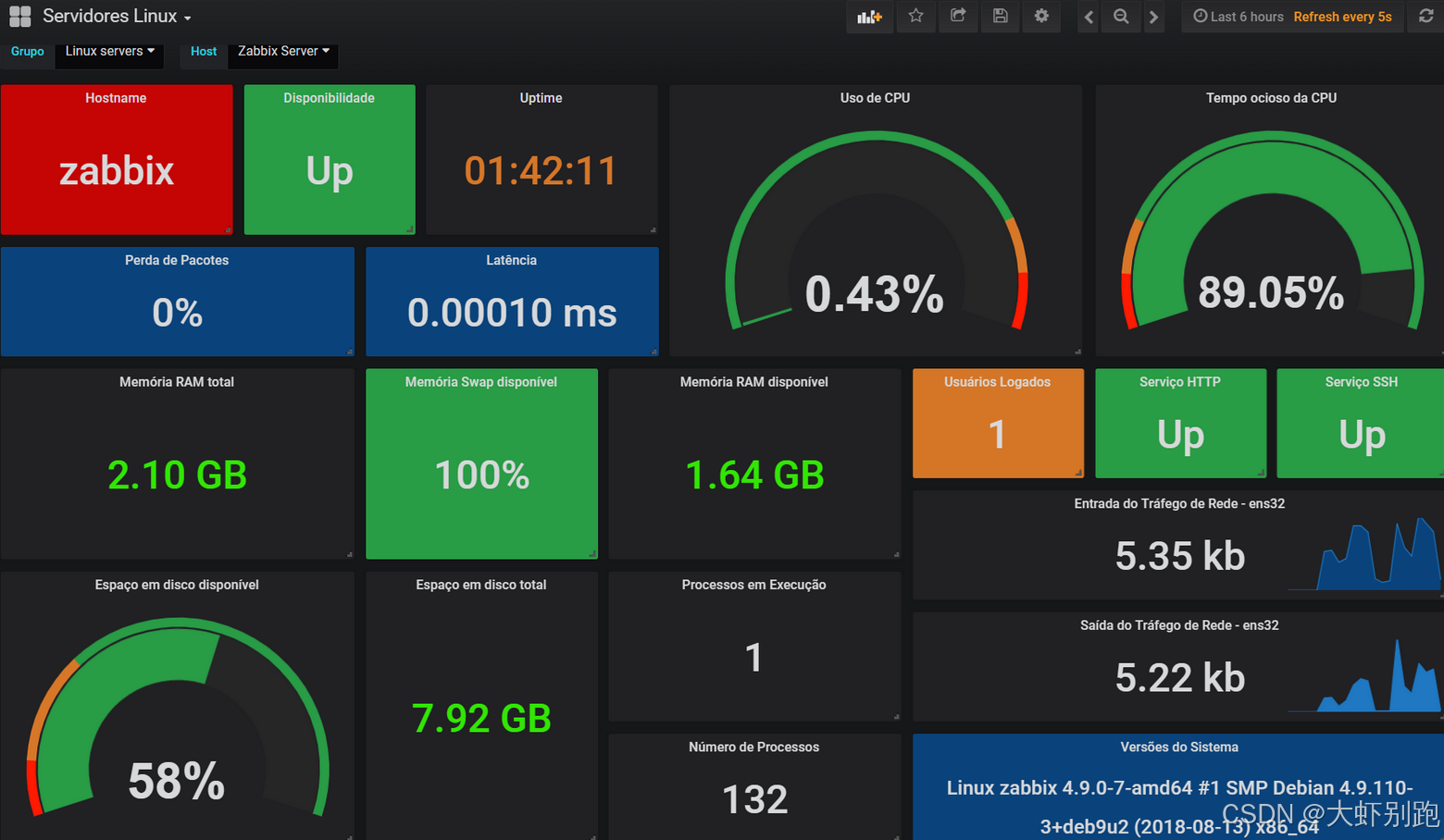Click Entrada do Tráfego de Rede title
Screen dimensions: 1444x840
(1179, 504)
